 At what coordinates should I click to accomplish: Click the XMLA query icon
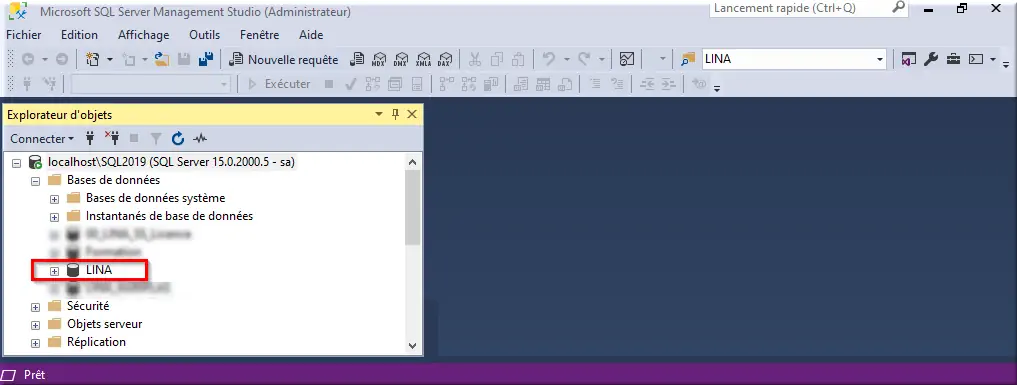pos(423,60)
